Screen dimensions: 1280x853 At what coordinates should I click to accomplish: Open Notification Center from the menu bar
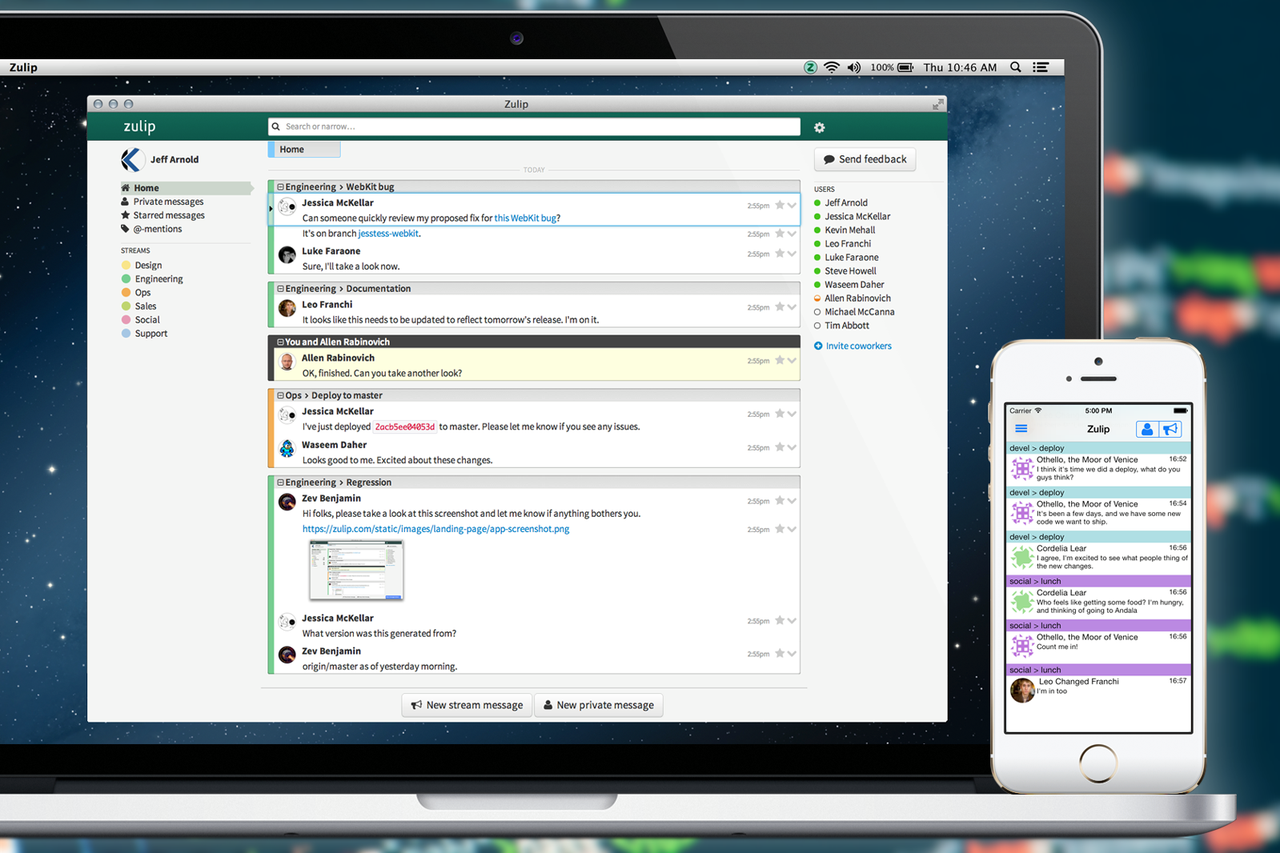point(1041,67)
